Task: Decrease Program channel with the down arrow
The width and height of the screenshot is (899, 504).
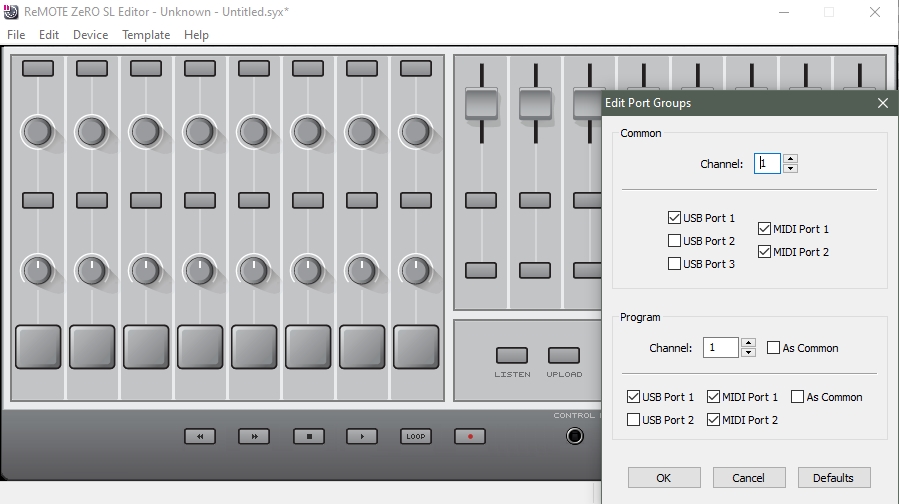Action: 748,353
